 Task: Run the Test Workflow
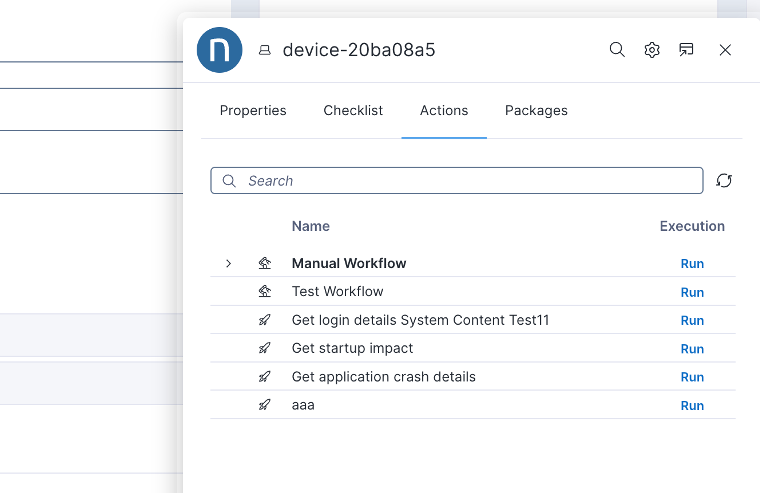[x=692, y=292]
